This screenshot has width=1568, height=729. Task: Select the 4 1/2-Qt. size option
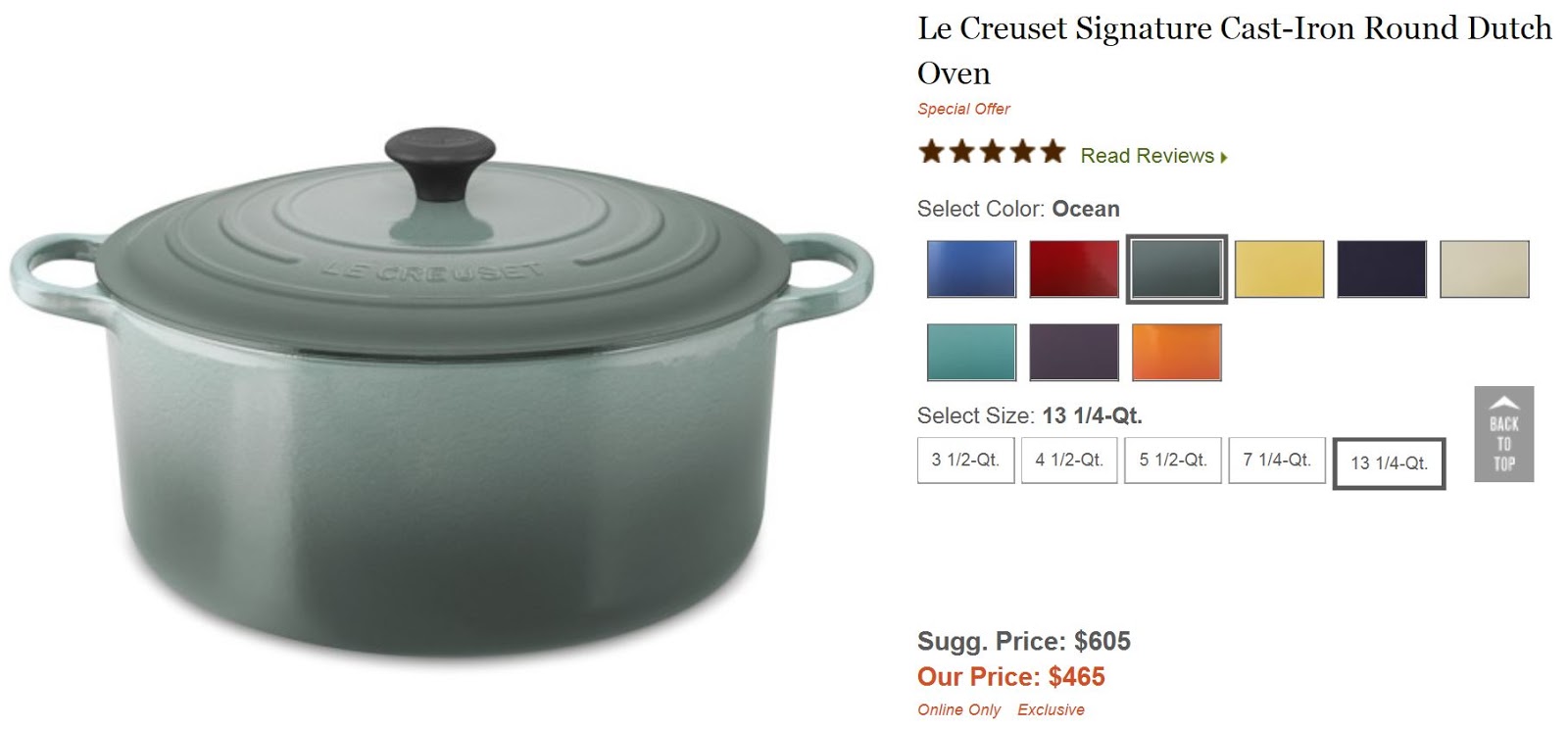point(1069,460)
